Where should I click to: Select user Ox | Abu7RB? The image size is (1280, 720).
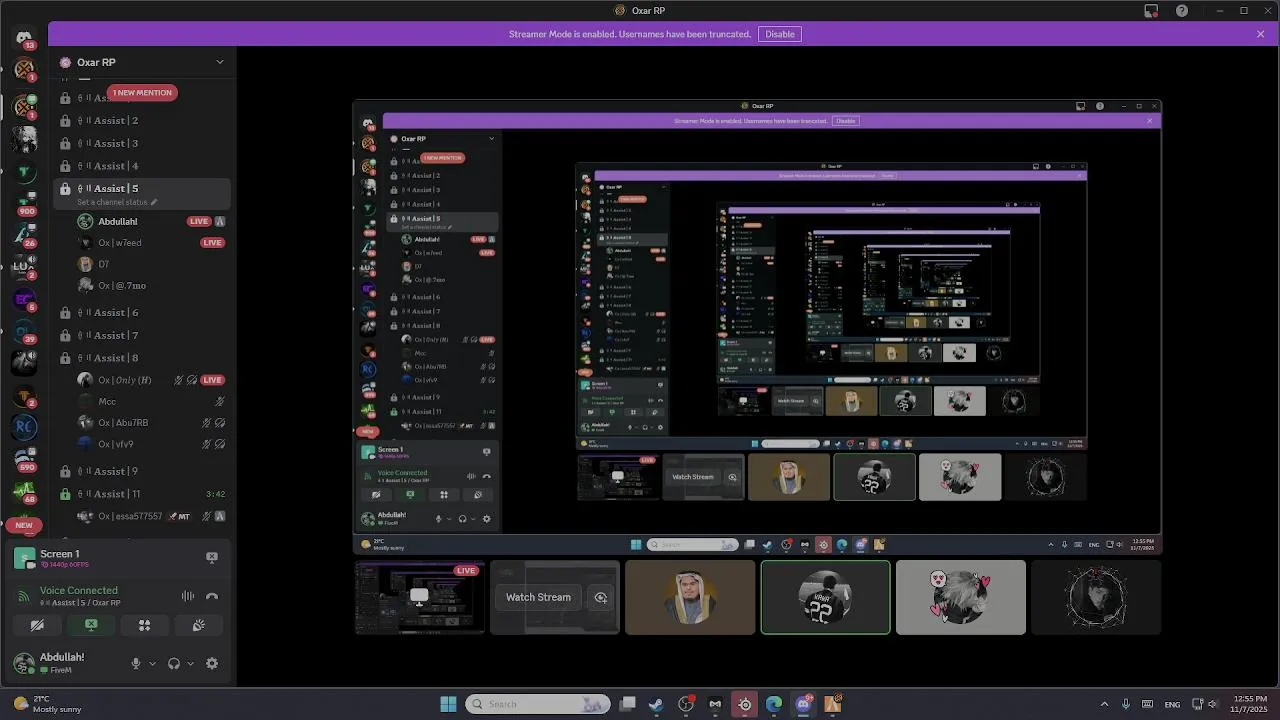152,423
